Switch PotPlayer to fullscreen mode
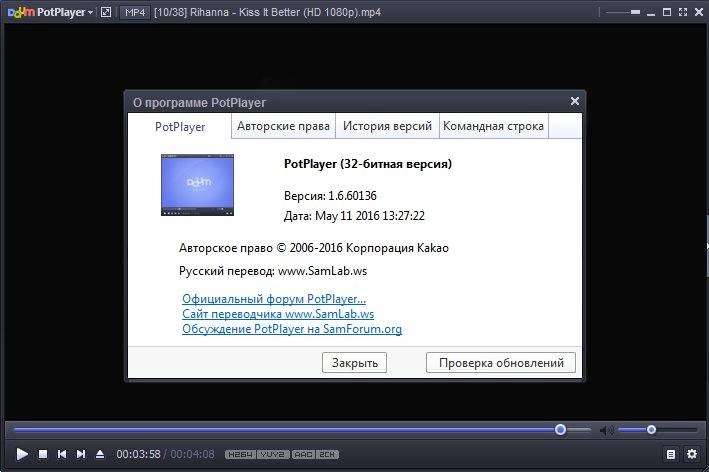This screenshot has width=709, height=472. click(683, 12)
